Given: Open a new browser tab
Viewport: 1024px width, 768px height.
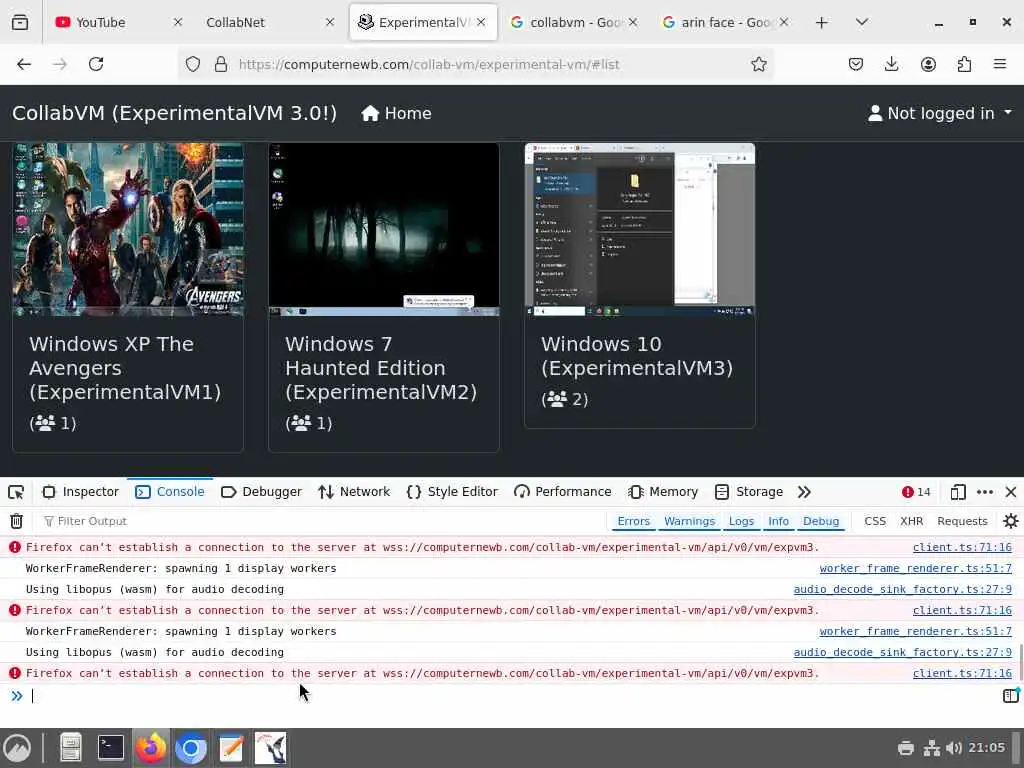Looking at the screenshot, I should click(822, 22).
